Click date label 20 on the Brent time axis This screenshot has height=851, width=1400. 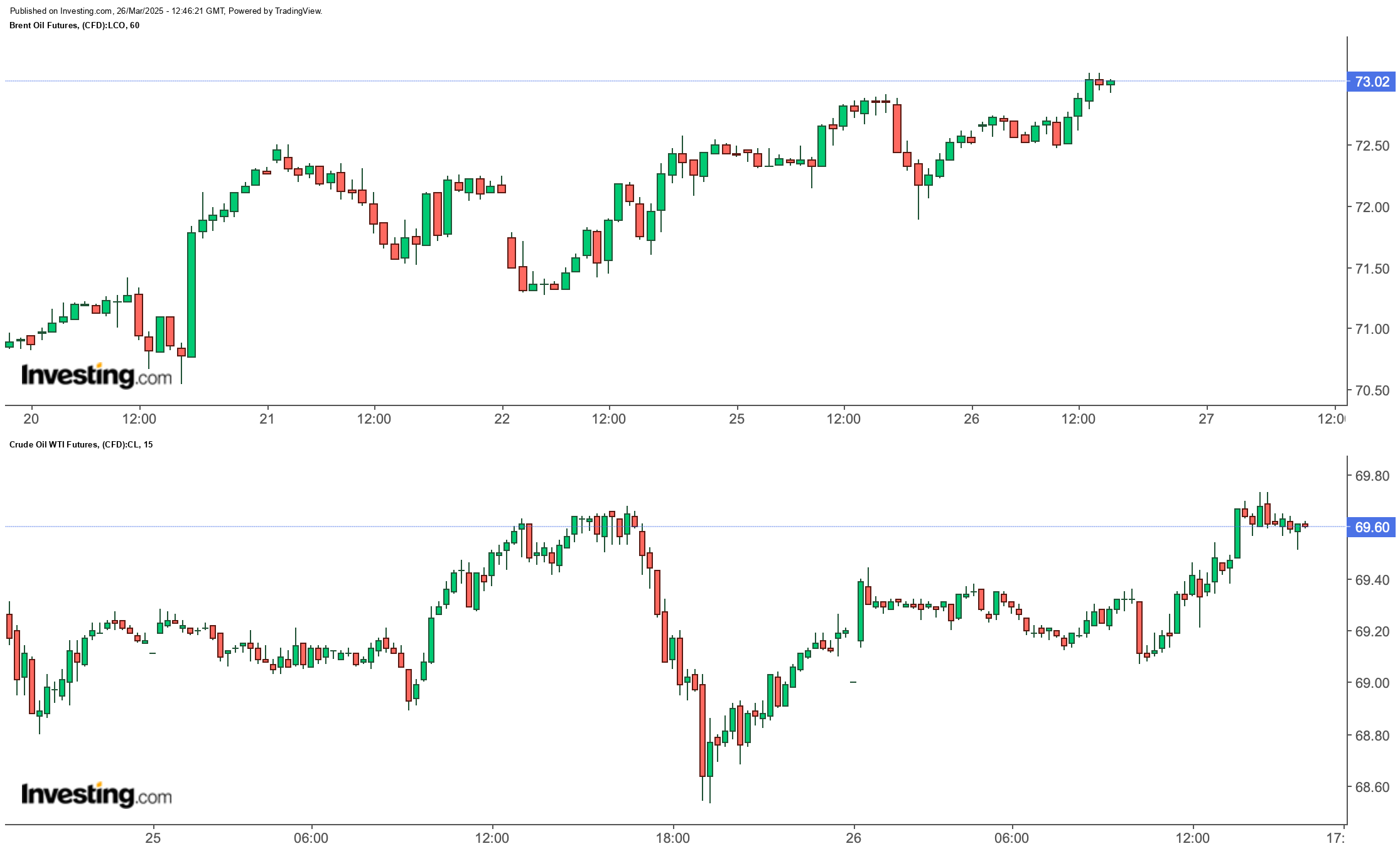click(x=31, y=419)
